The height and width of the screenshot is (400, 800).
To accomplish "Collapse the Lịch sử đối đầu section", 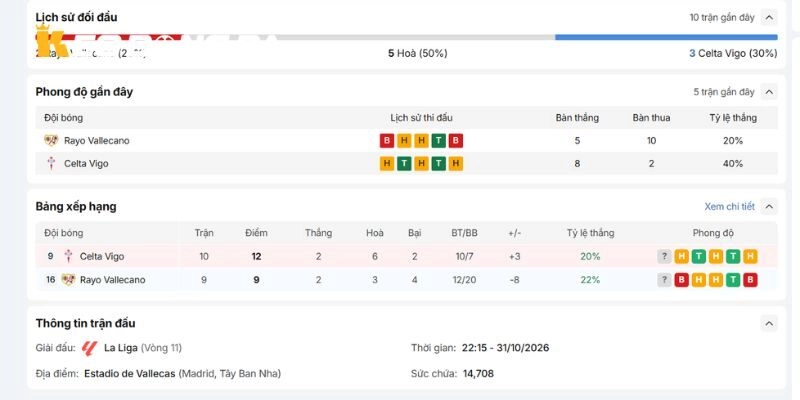I will tap(769, 17).
